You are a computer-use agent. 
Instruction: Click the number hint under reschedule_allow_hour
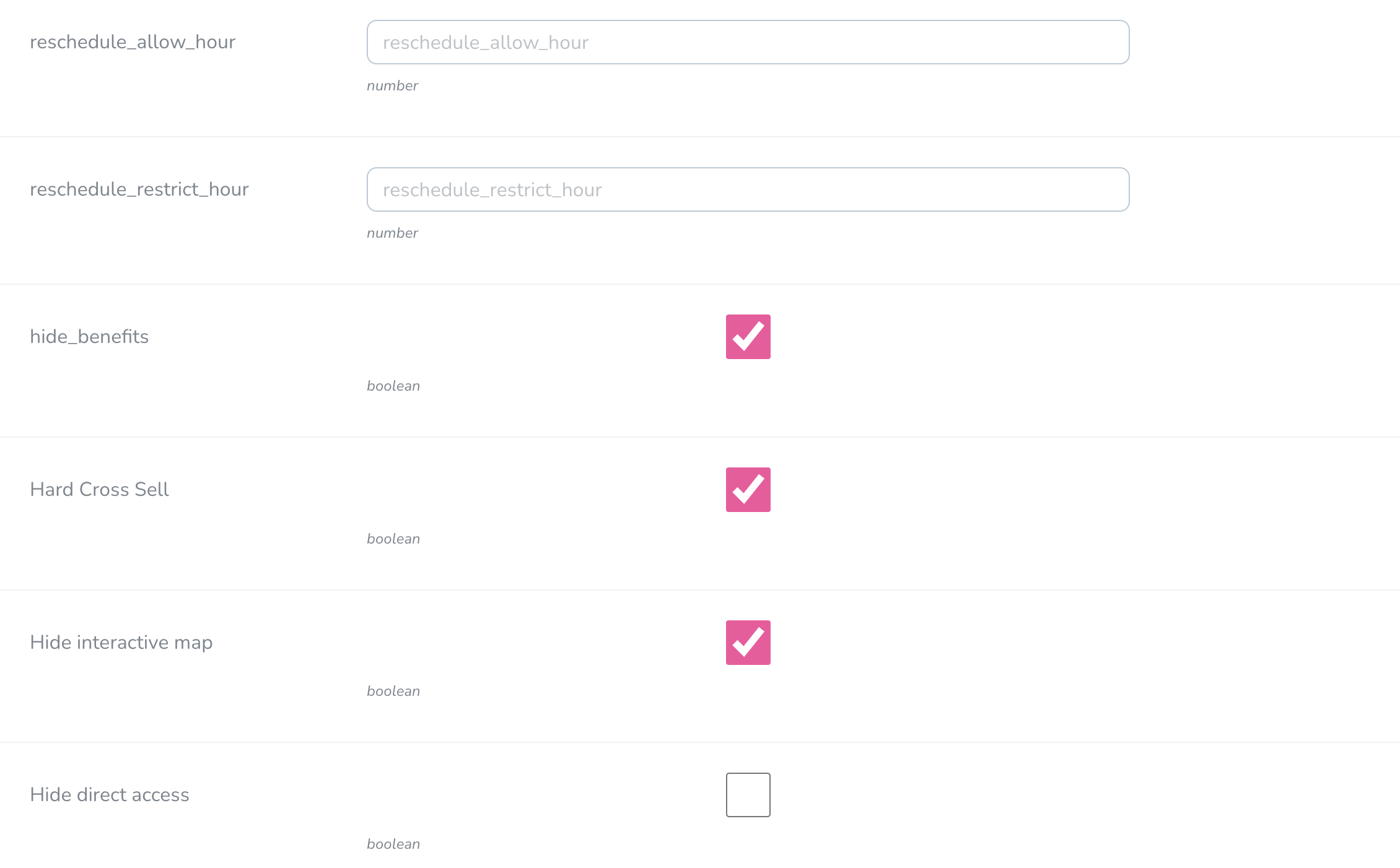pyautogui.click(x=392, y=86)
